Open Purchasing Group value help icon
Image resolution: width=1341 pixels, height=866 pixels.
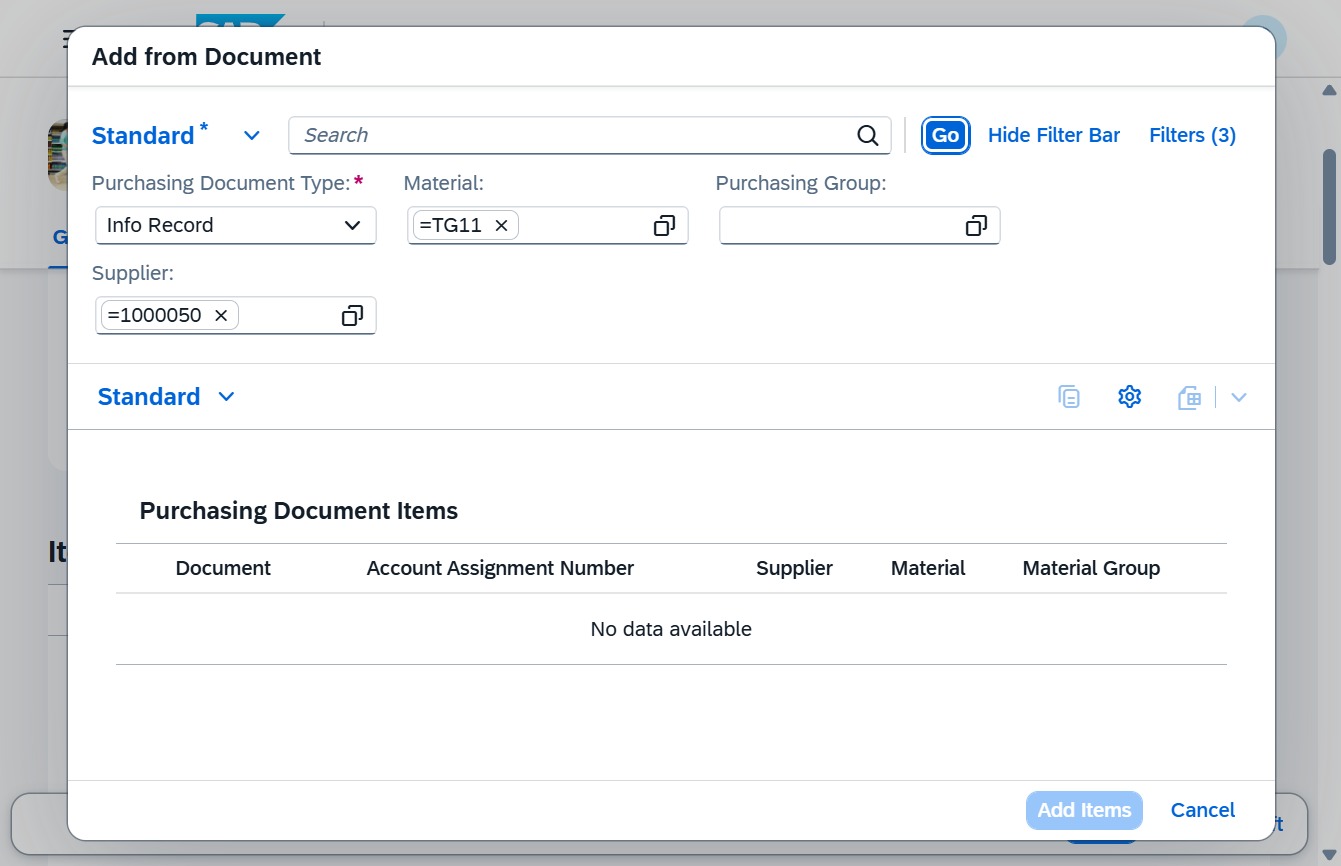point(976,226)
